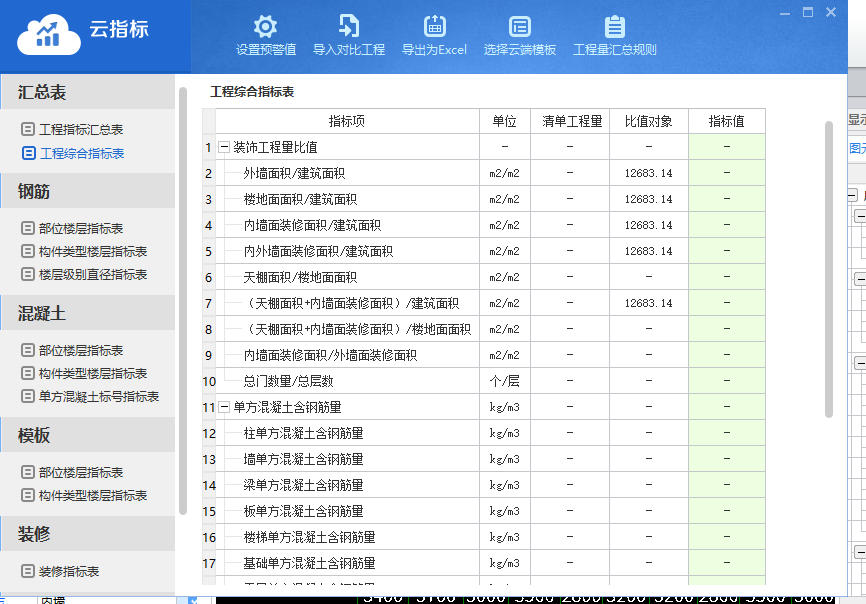Screen dimensions: 866x604
Task: Open 单方混凝土标号指标表
Action: click(99, 396)
